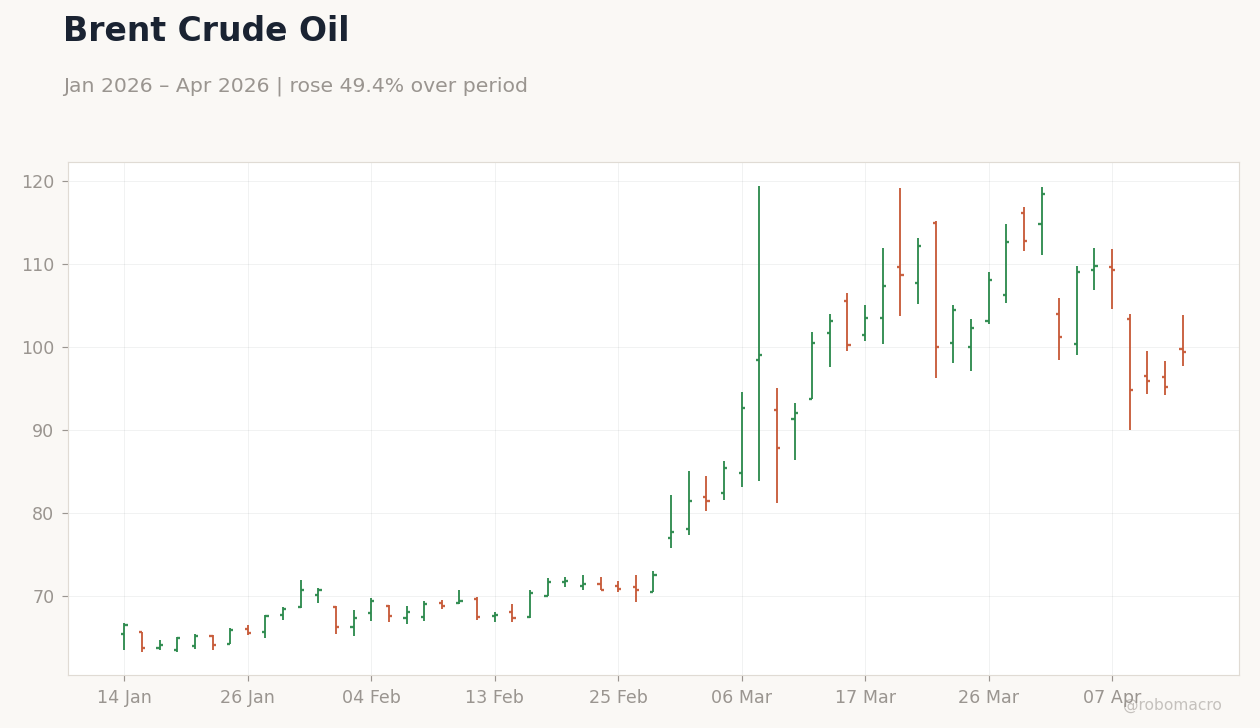Click the 25 Feb x-axis label
The image size is (1260, 728).
(x=618, y=698)
